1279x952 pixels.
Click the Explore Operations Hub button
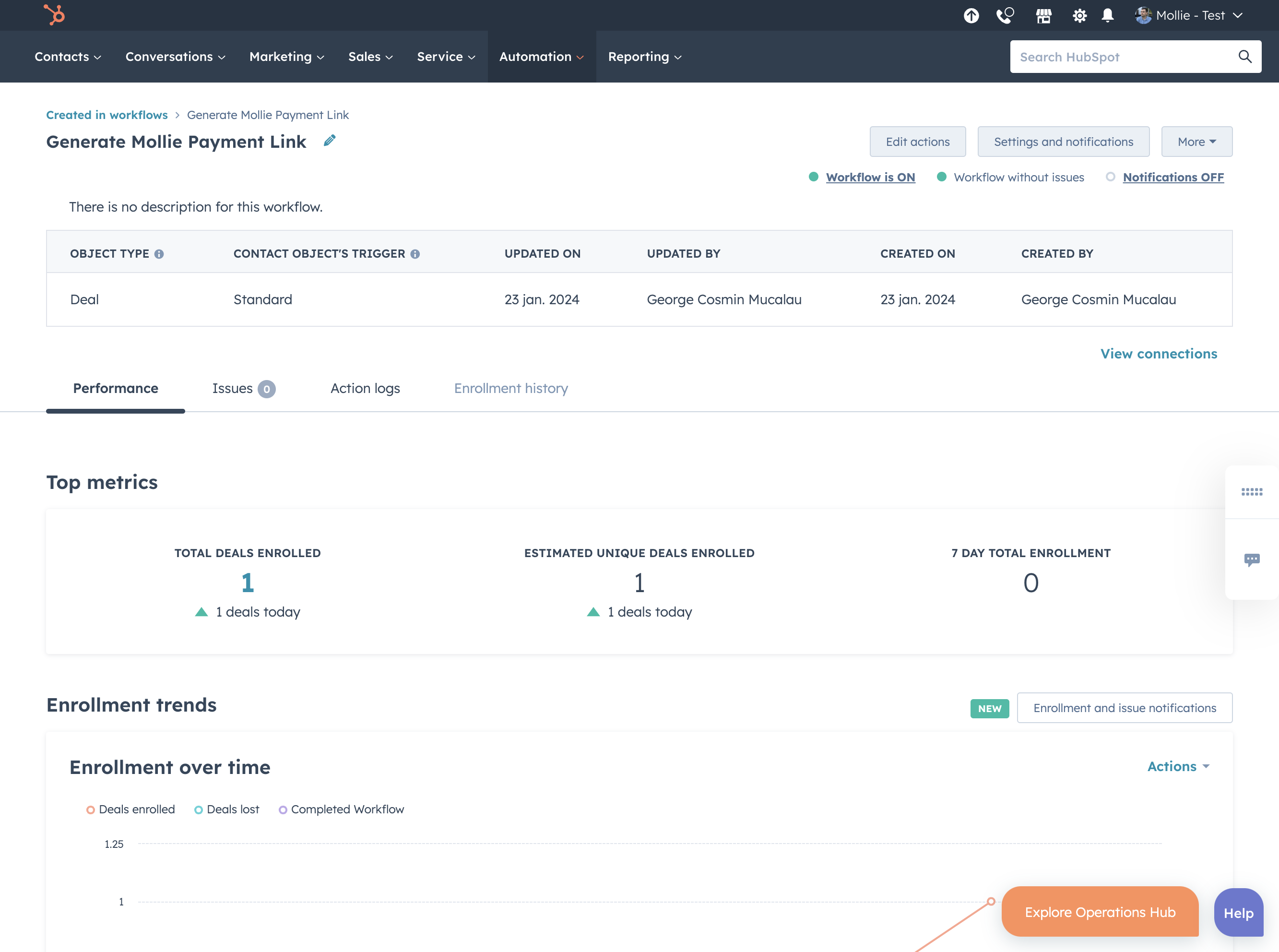click(1100, 912)
